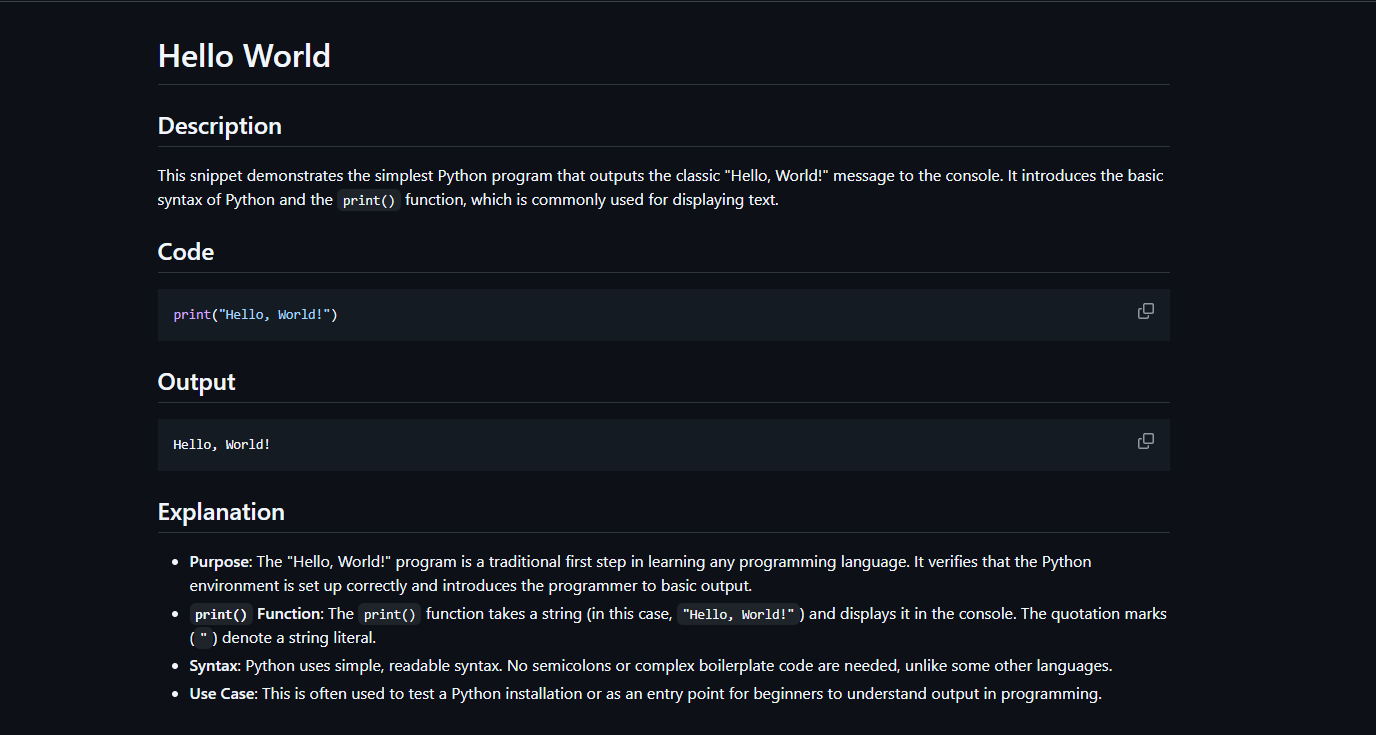
Task: Click the bullet marker beside Use Case
Action: (177, 694)
